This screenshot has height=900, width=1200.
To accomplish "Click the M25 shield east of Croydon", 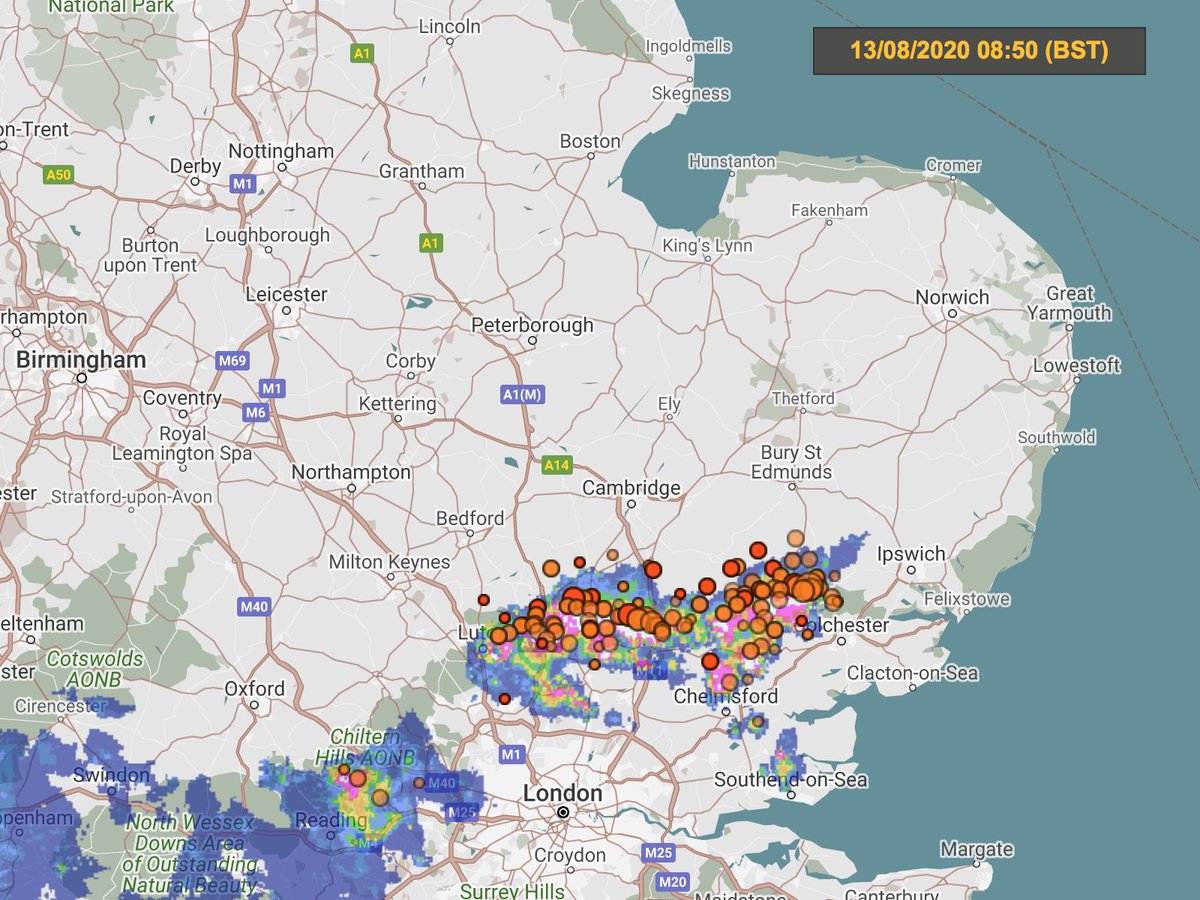I will coord(659,852).
